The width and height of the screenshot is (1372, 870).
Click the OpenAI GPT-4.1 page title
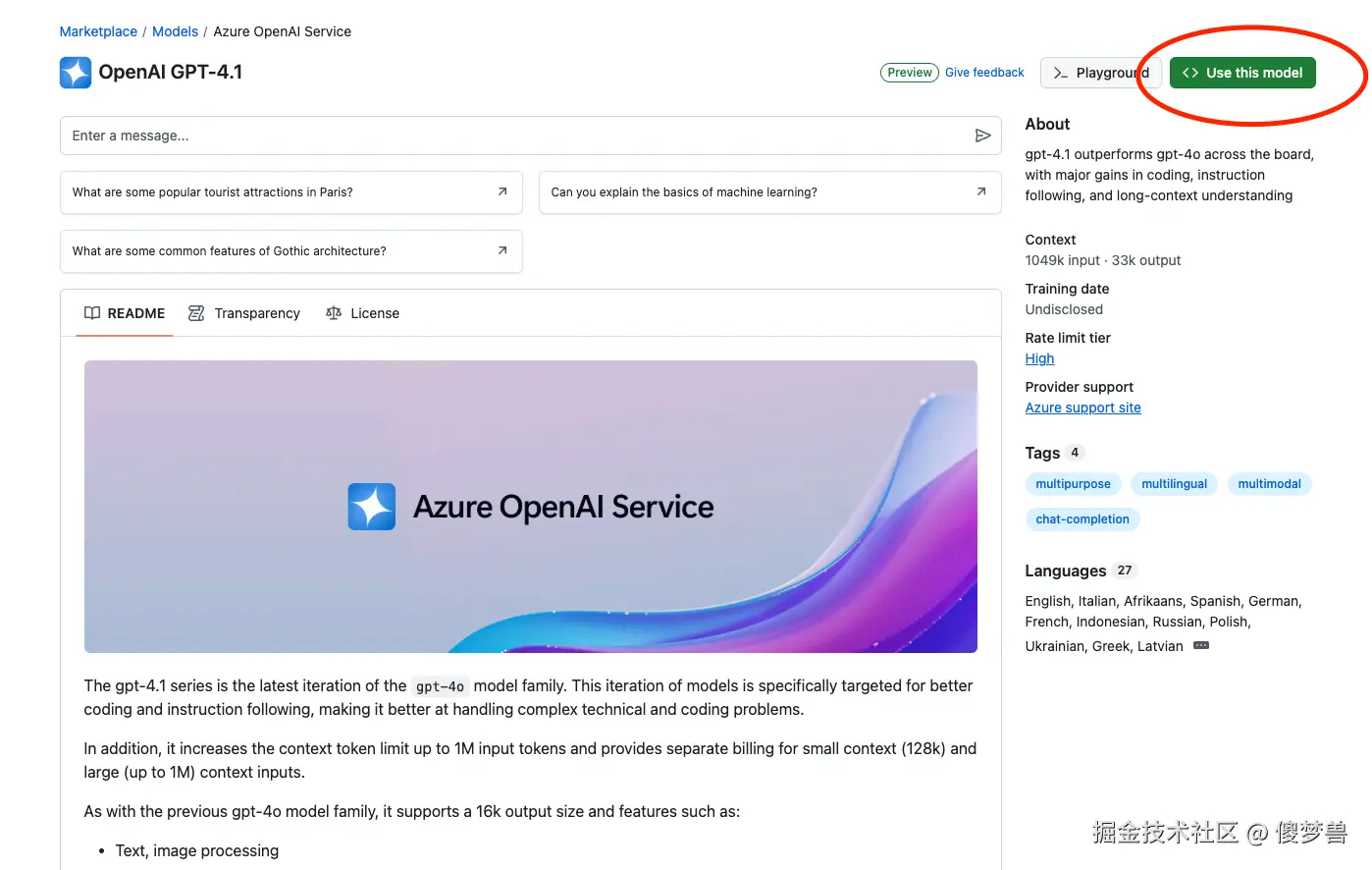[171, 73]
